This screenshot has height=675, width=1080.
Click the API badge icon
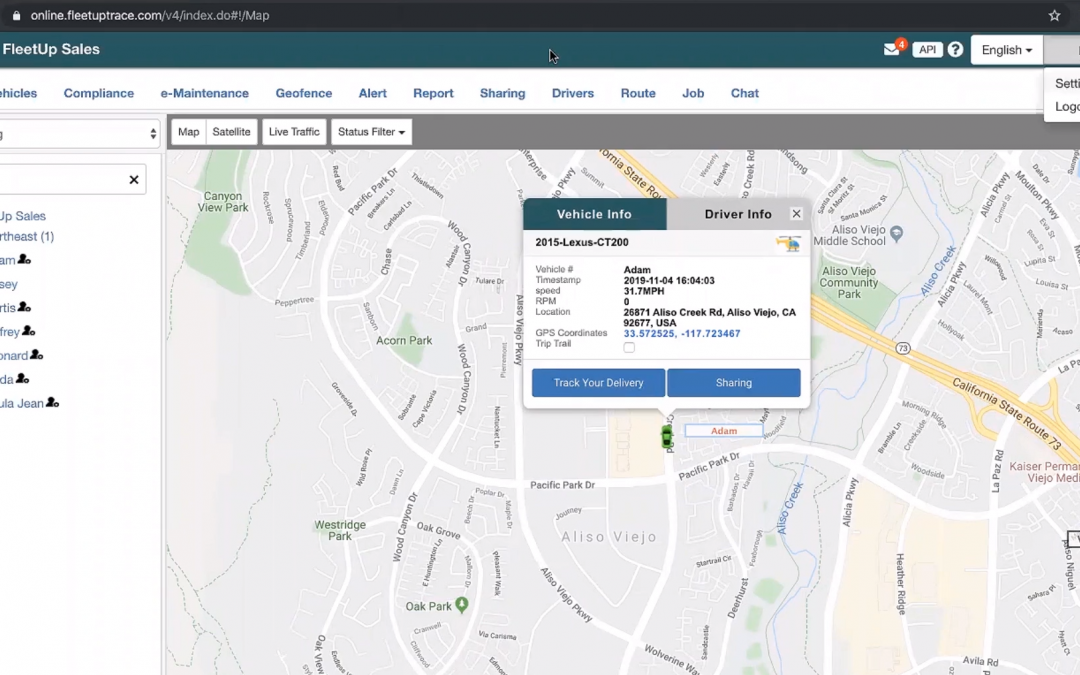tap(927, 50)
